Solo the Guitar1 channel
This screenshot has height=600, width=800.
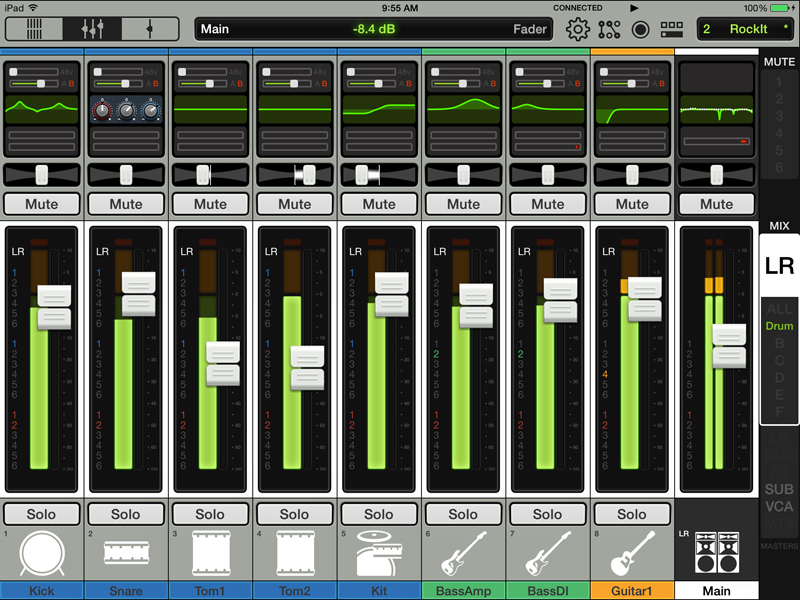click(x=632, y=513)
